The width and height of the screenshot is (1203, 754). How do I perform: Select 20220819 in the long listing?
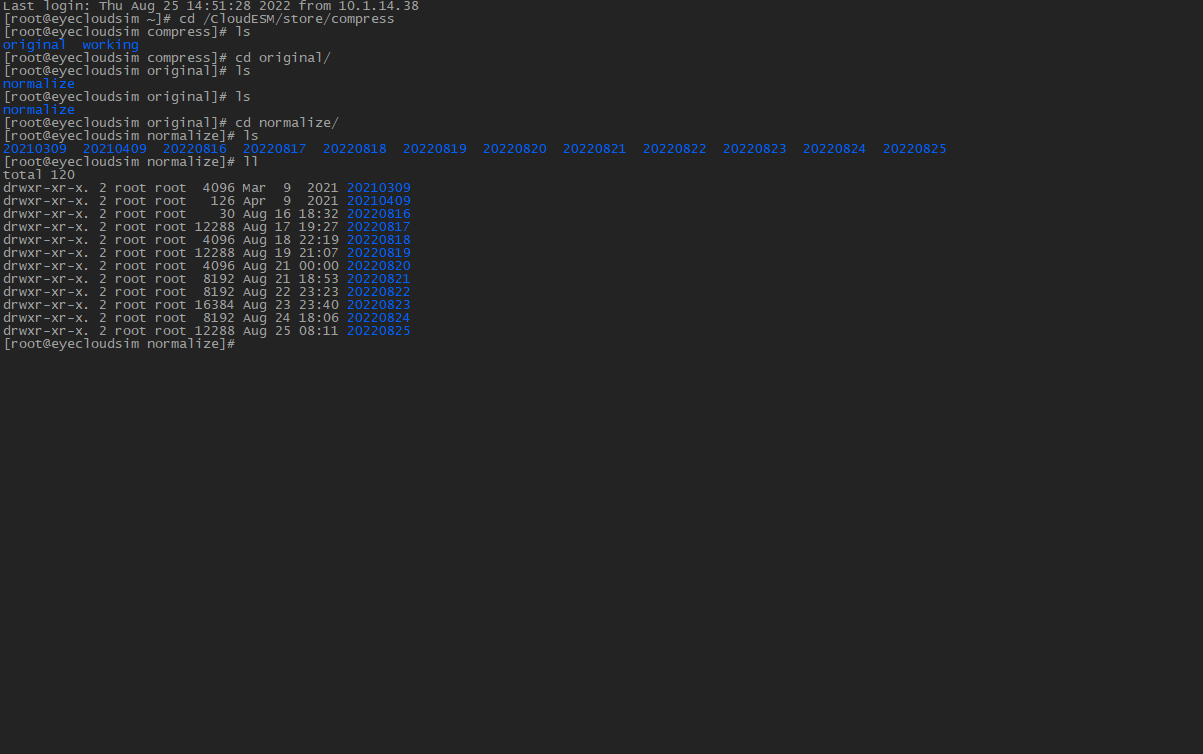[378, 253]
